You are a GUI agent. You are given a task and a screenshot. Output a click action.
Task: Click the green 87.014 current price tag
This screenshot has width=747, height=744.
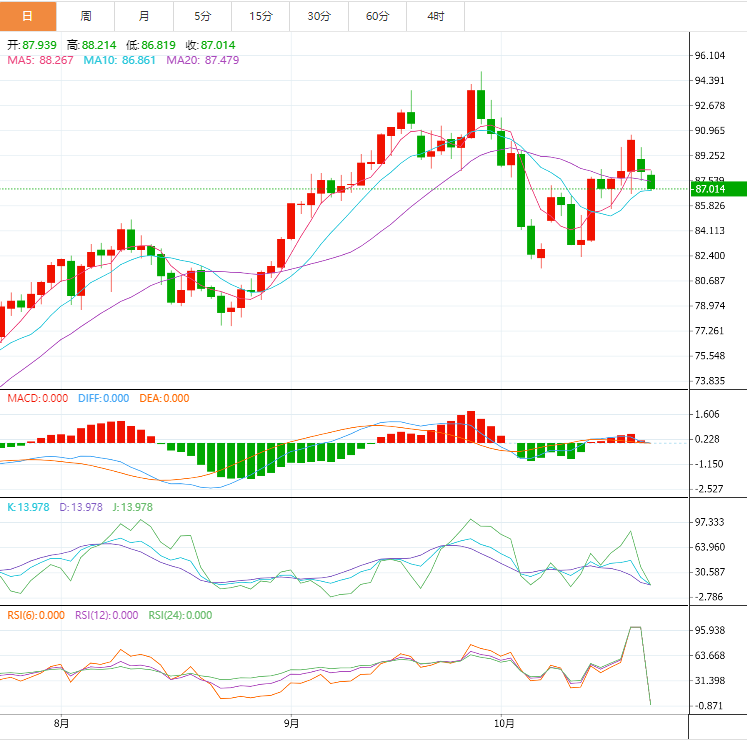click(717, 189)
